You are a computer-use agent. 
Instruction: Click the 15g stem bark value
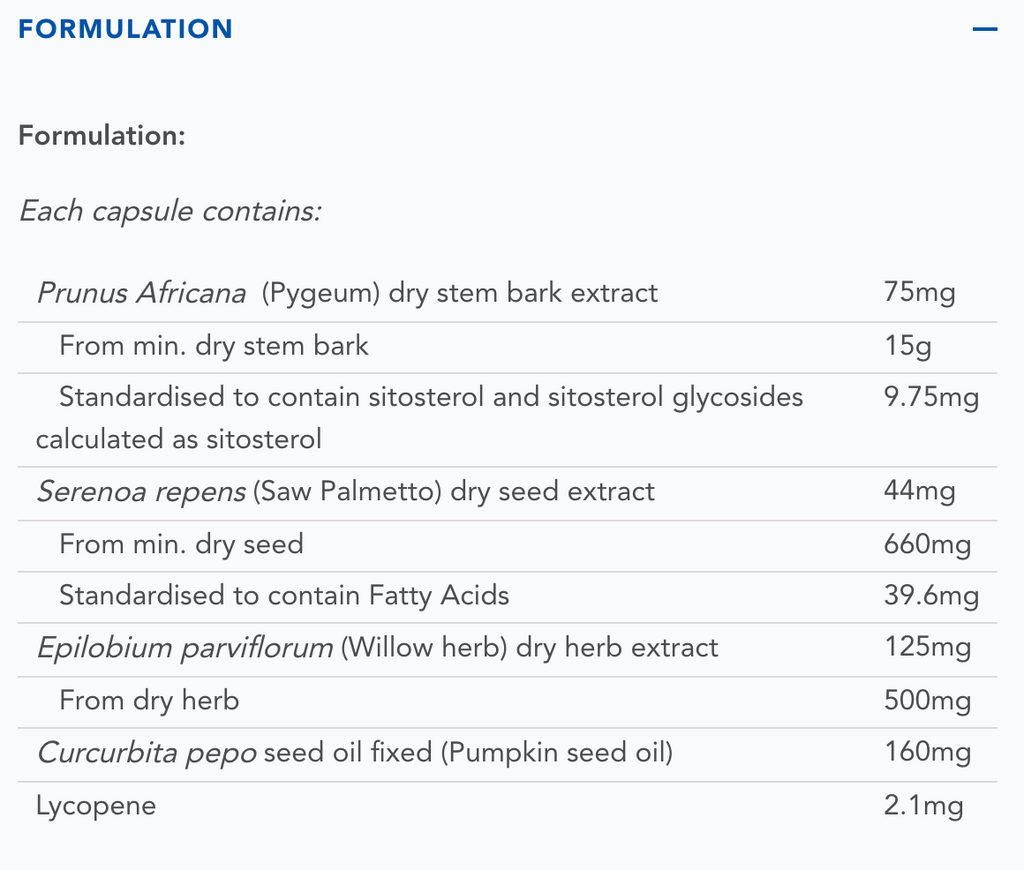pyautogui.click(x=907, y=346)
